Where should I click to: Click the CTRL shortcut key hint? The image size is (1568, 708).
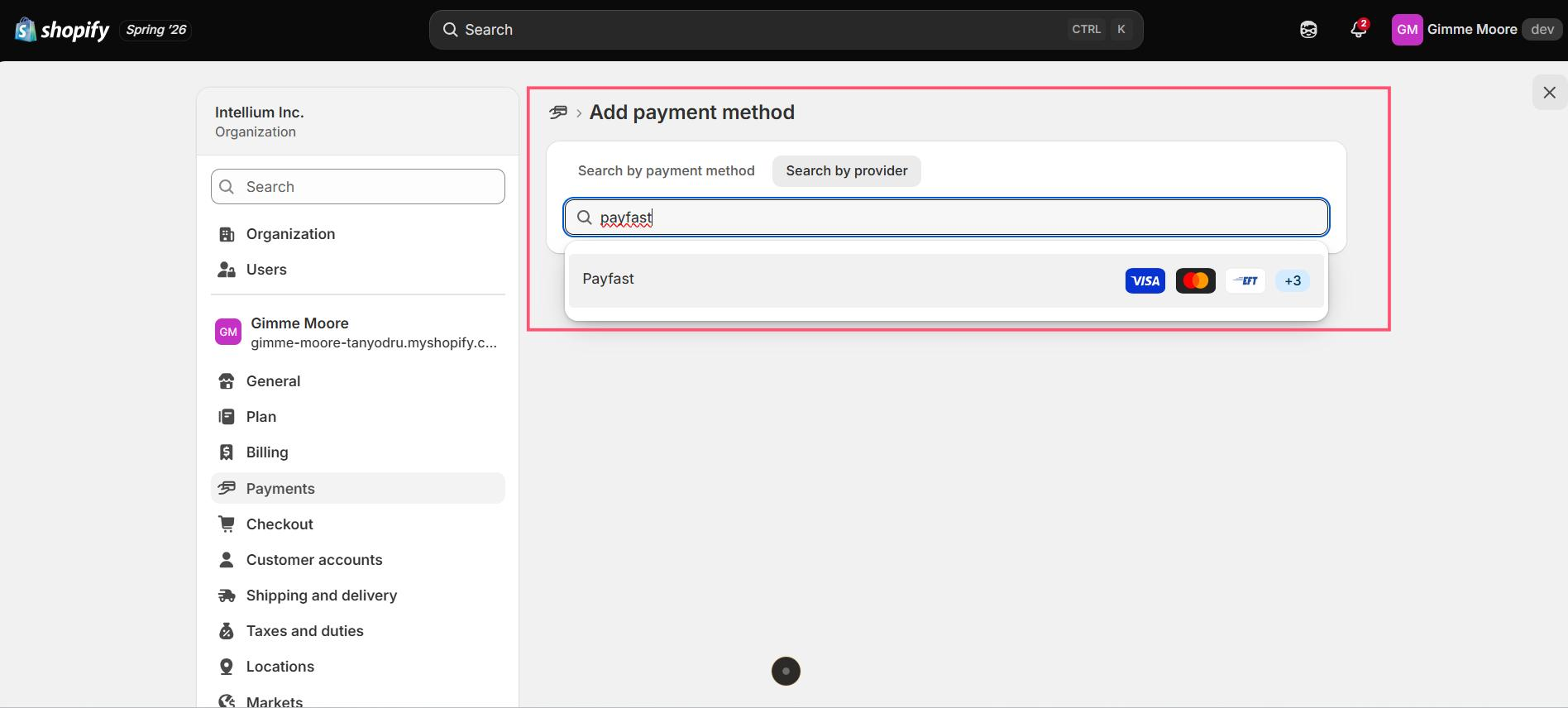(x=1086, y=30)
